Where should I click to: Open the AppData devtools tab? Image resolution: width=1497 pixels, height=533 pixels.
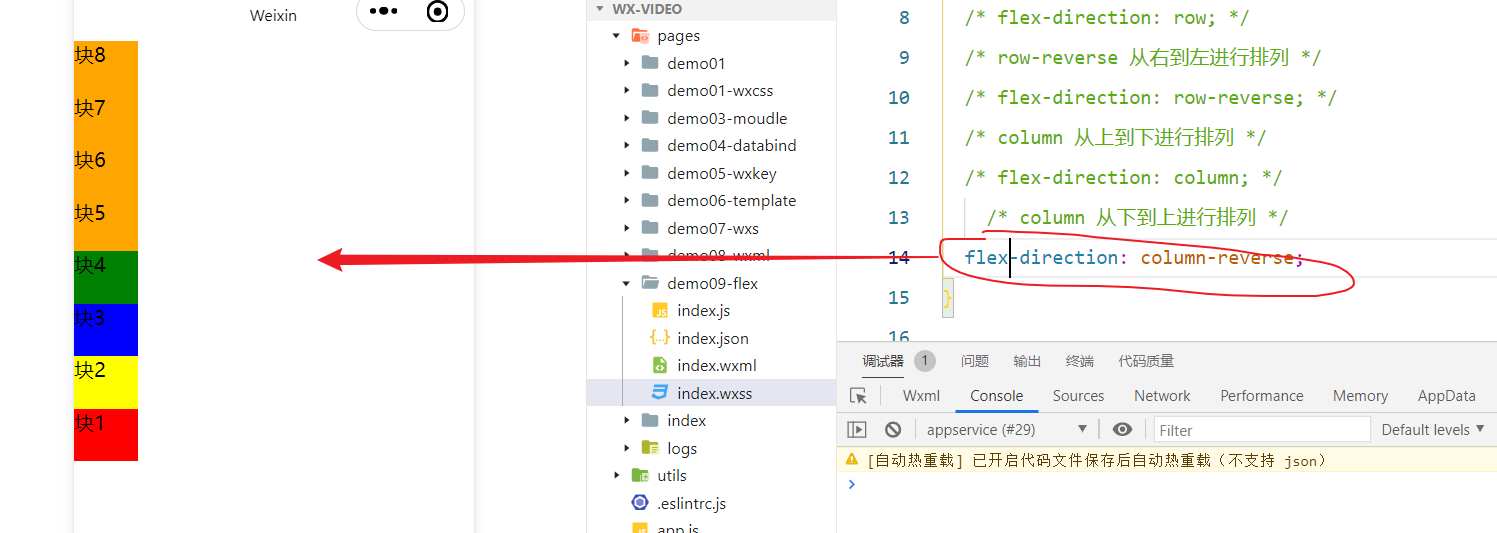[x=1447, y=396]
